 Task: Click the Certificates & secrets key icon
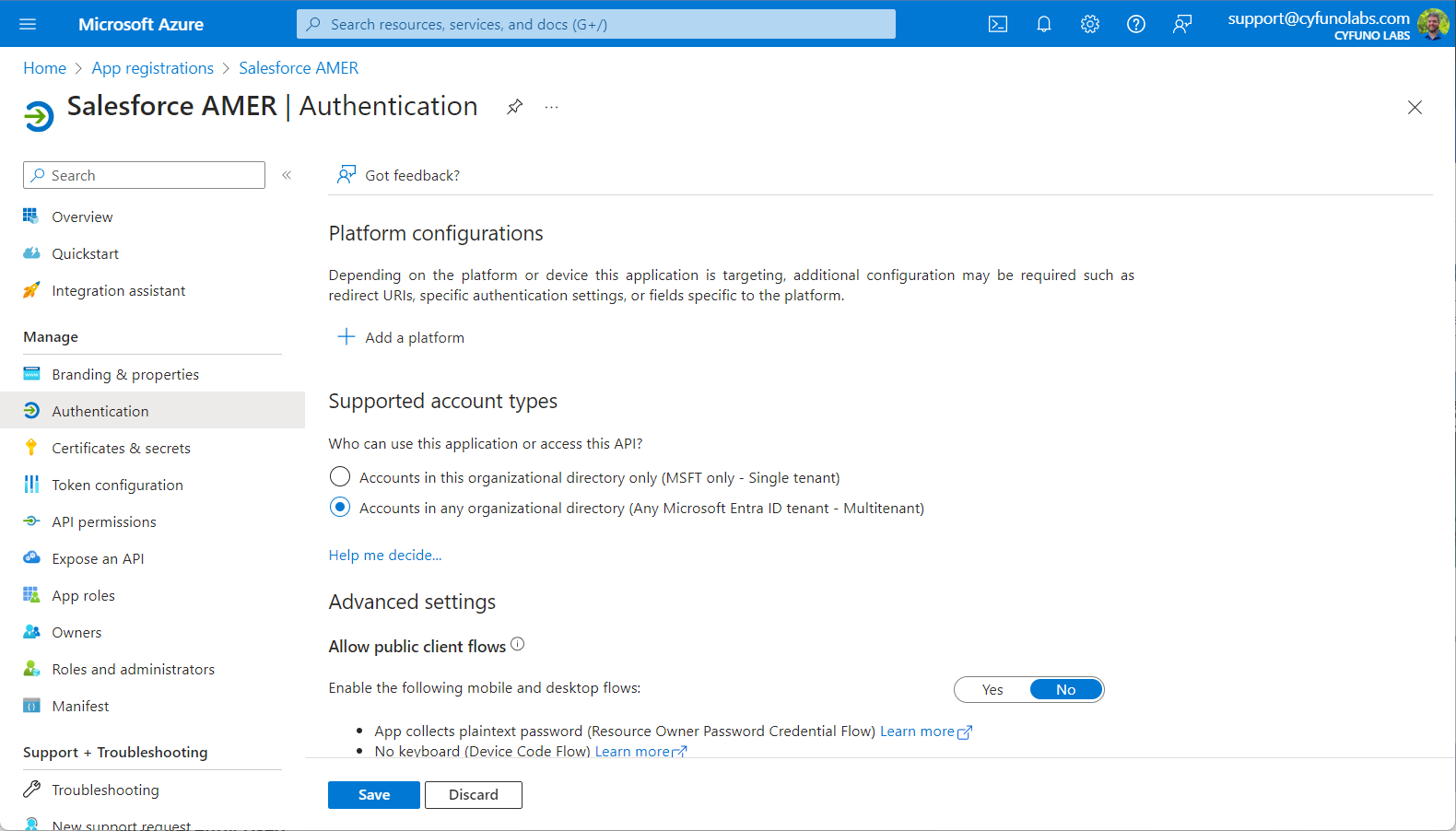(x=31, y=448)
